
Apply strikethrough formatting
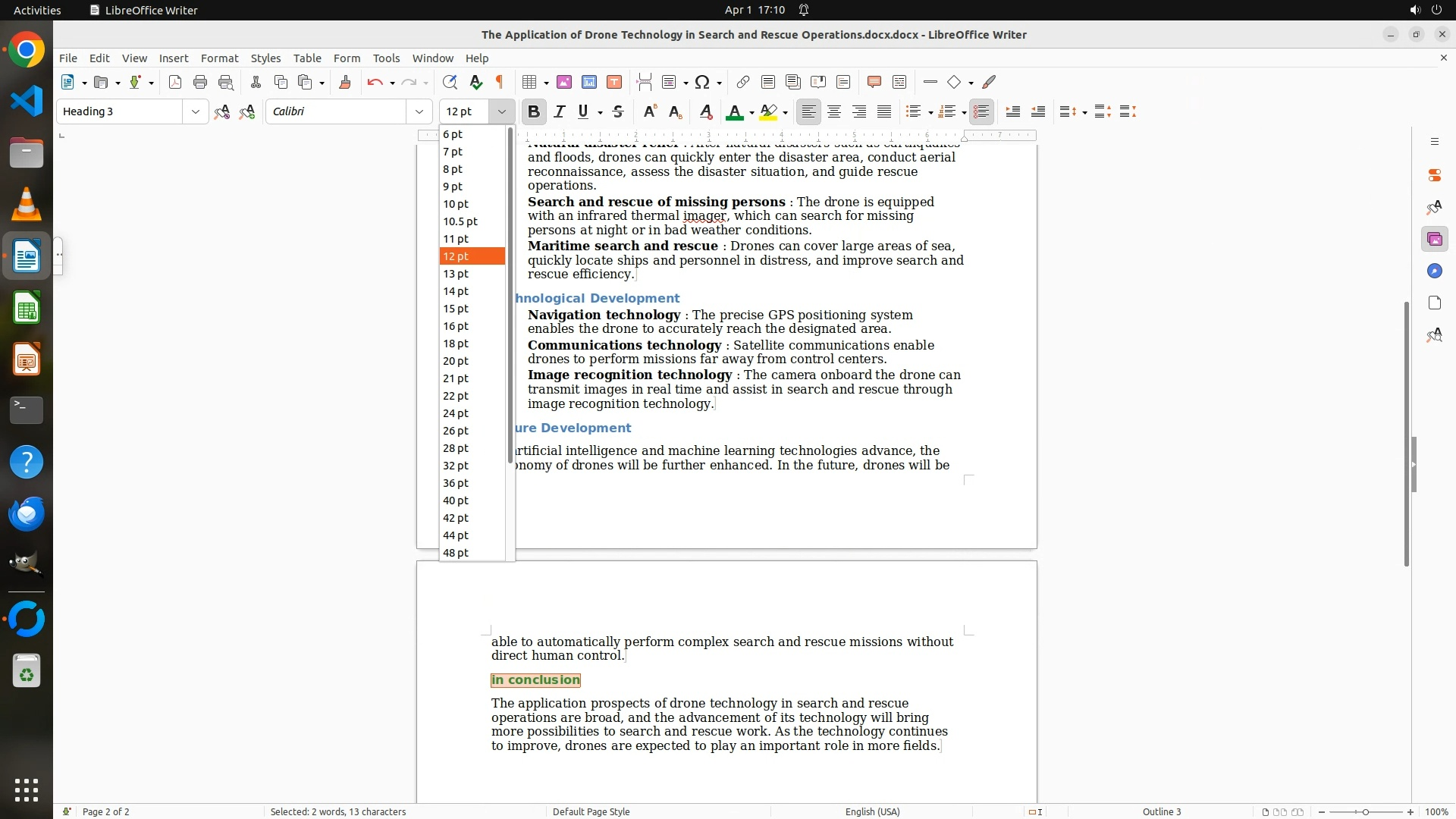point(618,111)
